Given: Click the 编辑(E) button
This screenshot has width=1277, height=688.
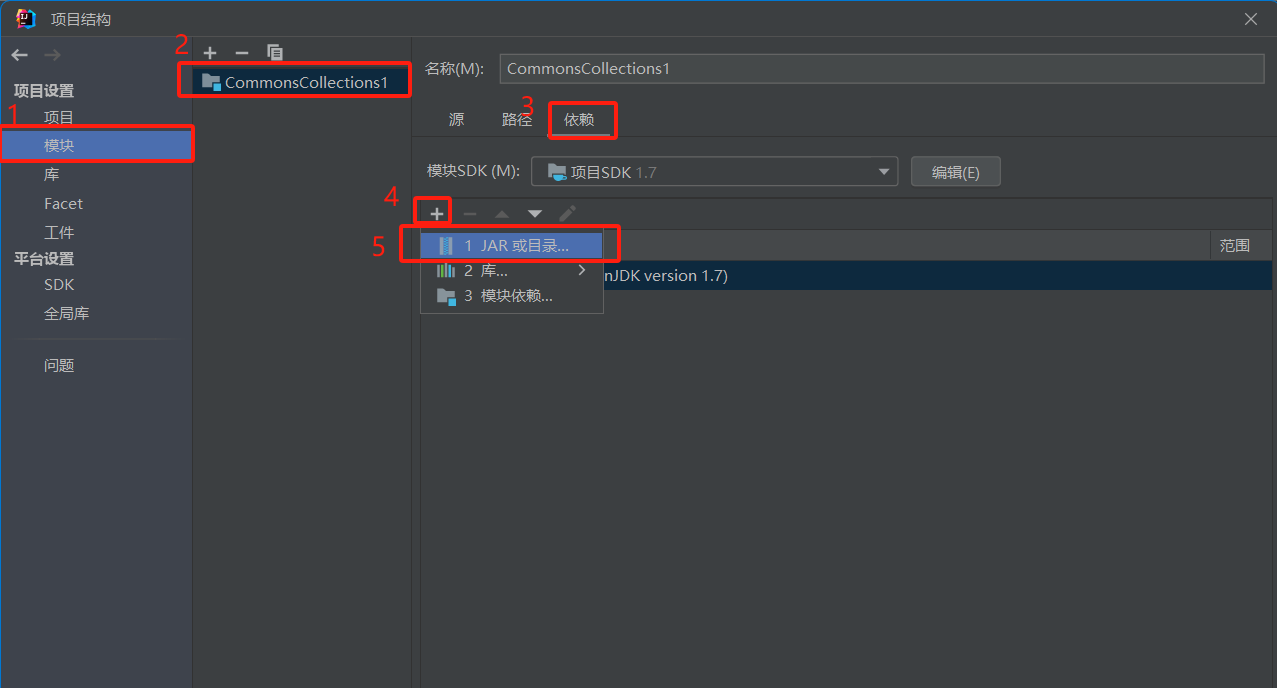Looking at the screenshot, I should pos(955,172).
